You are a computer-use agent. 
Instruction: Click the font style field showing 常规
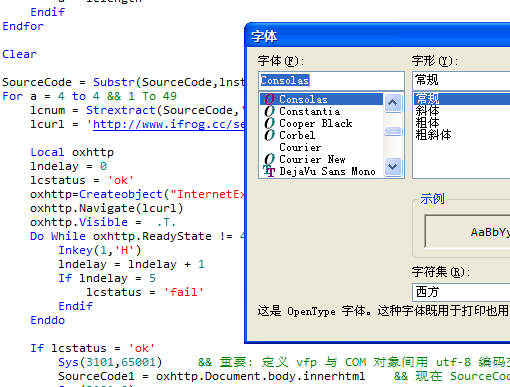pyautogui.click(x=461, y=81)
